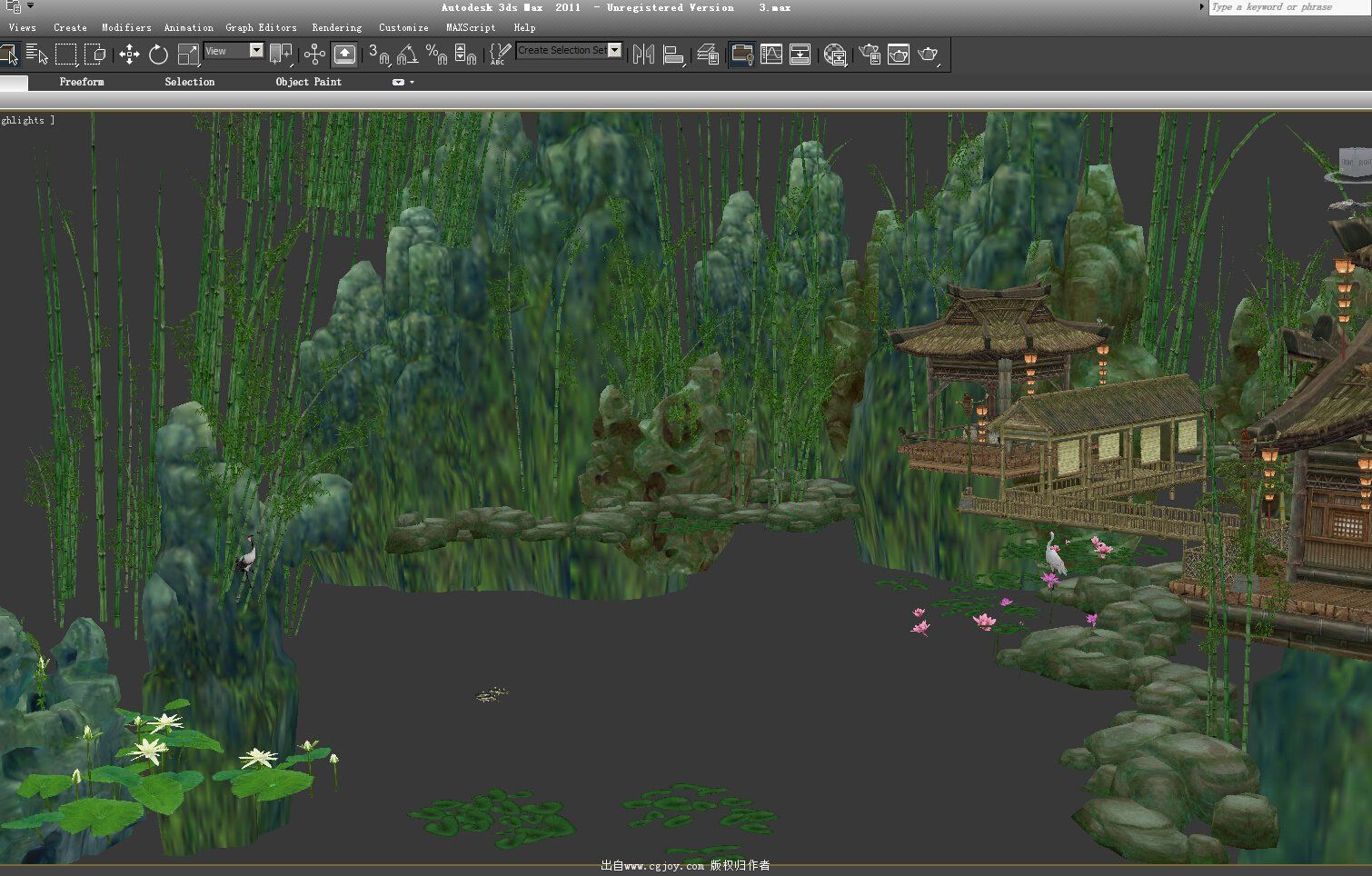Open the Create menu

[x=70, y=28]
